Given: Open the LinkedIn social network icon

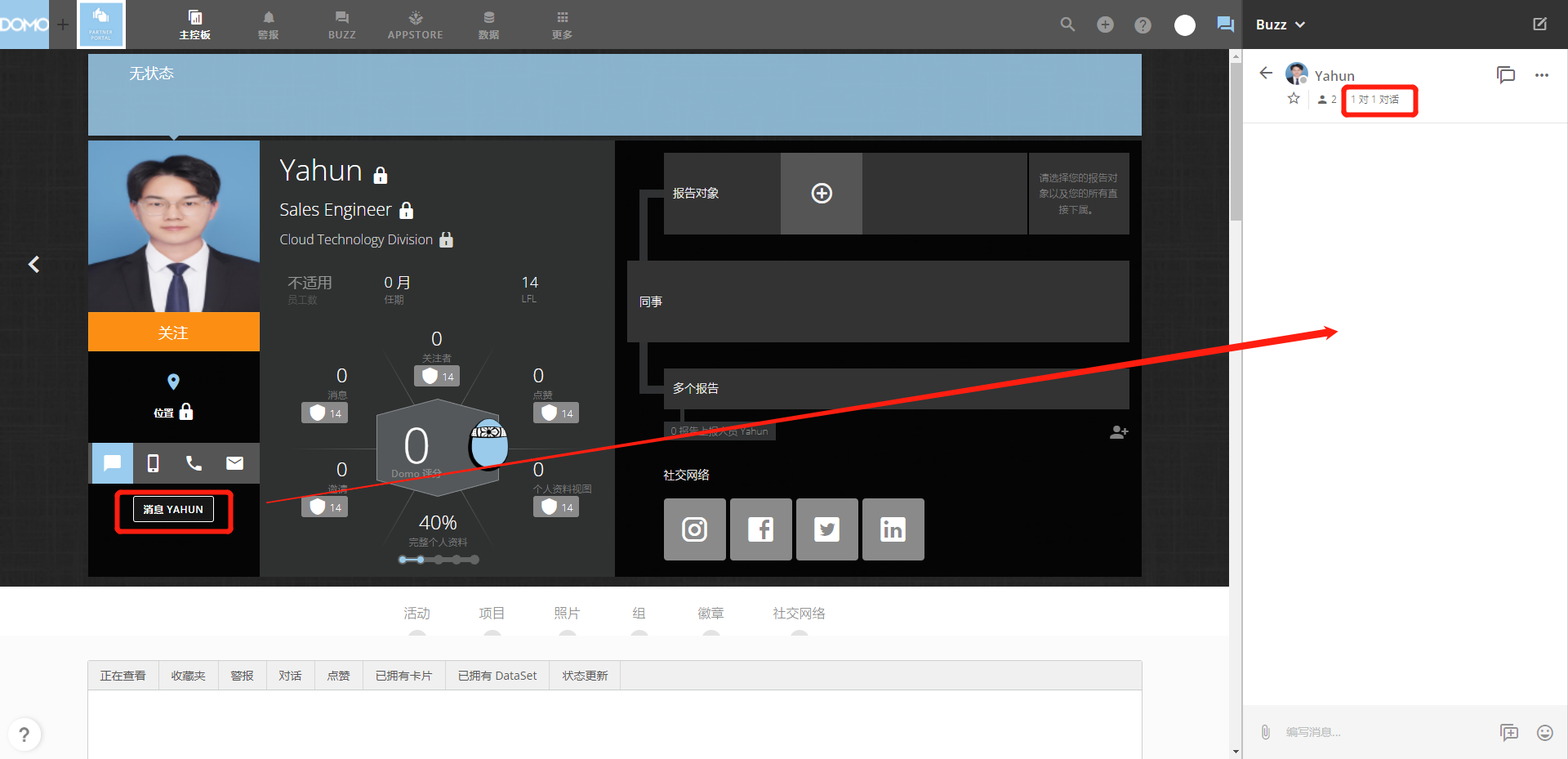Looking at the screenshot, I should 893,529.
